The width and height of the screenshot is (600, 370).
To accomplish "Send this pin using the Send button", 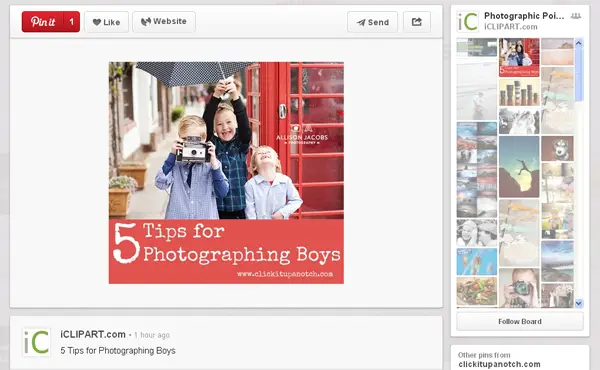I will (372, 22).
